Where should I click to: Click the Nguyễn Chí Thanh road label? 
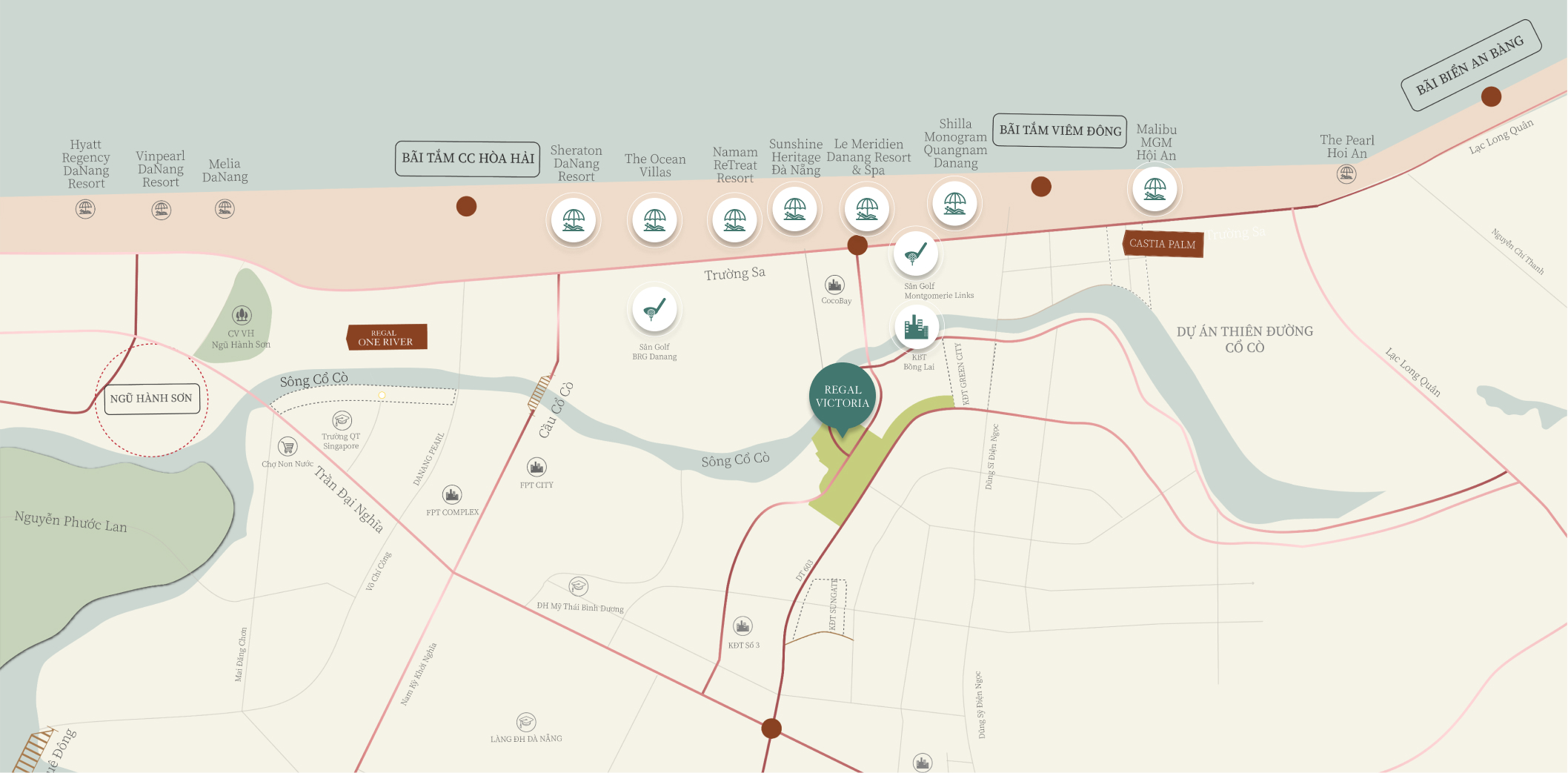tap(1518, 252)
